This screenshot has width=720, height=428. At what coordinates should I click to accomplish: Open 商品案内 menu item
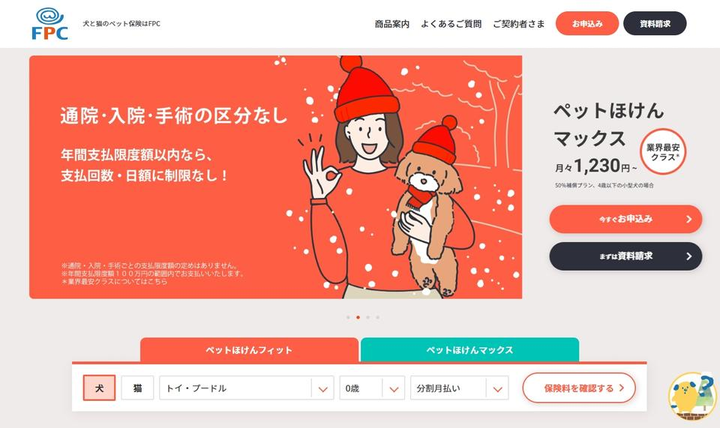tap(392, 24)
